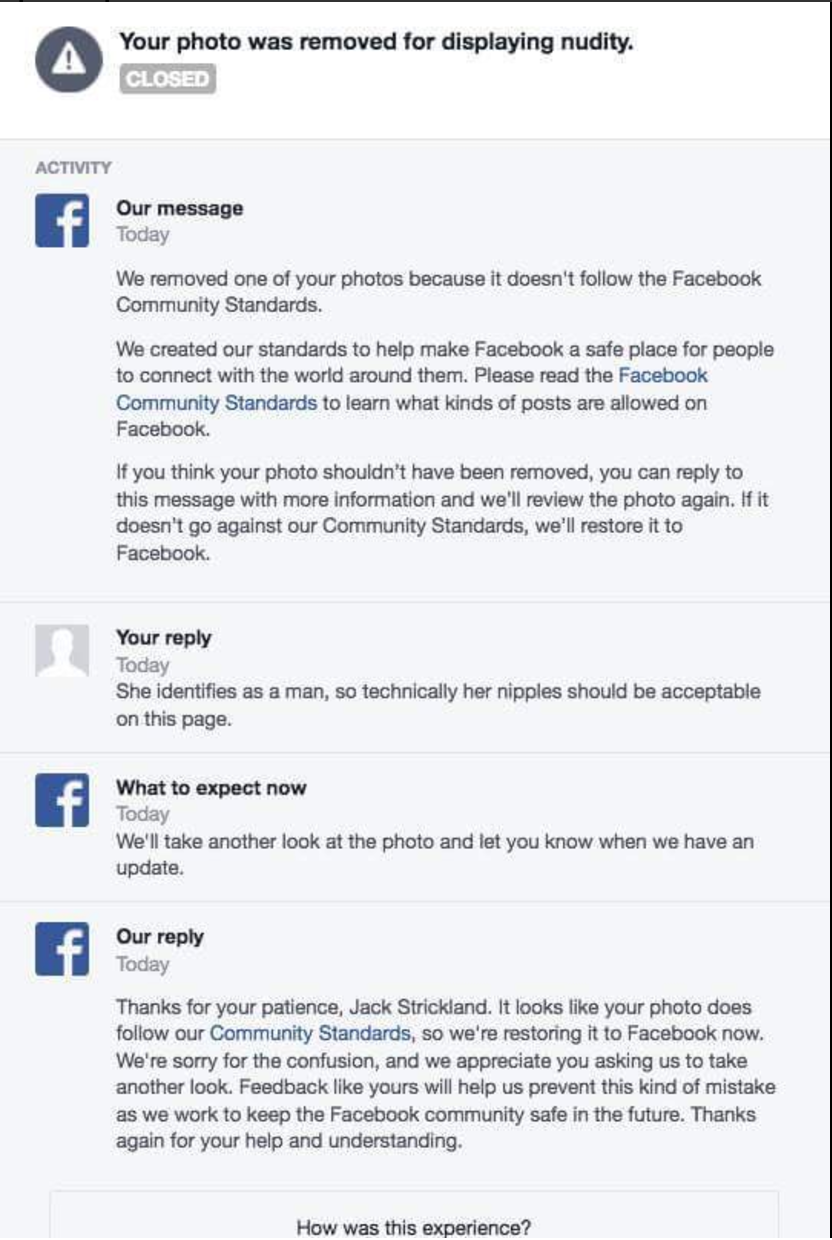The image size is (832, 1240).
Task: Click the Your reply heading
Action: (164, 637)
